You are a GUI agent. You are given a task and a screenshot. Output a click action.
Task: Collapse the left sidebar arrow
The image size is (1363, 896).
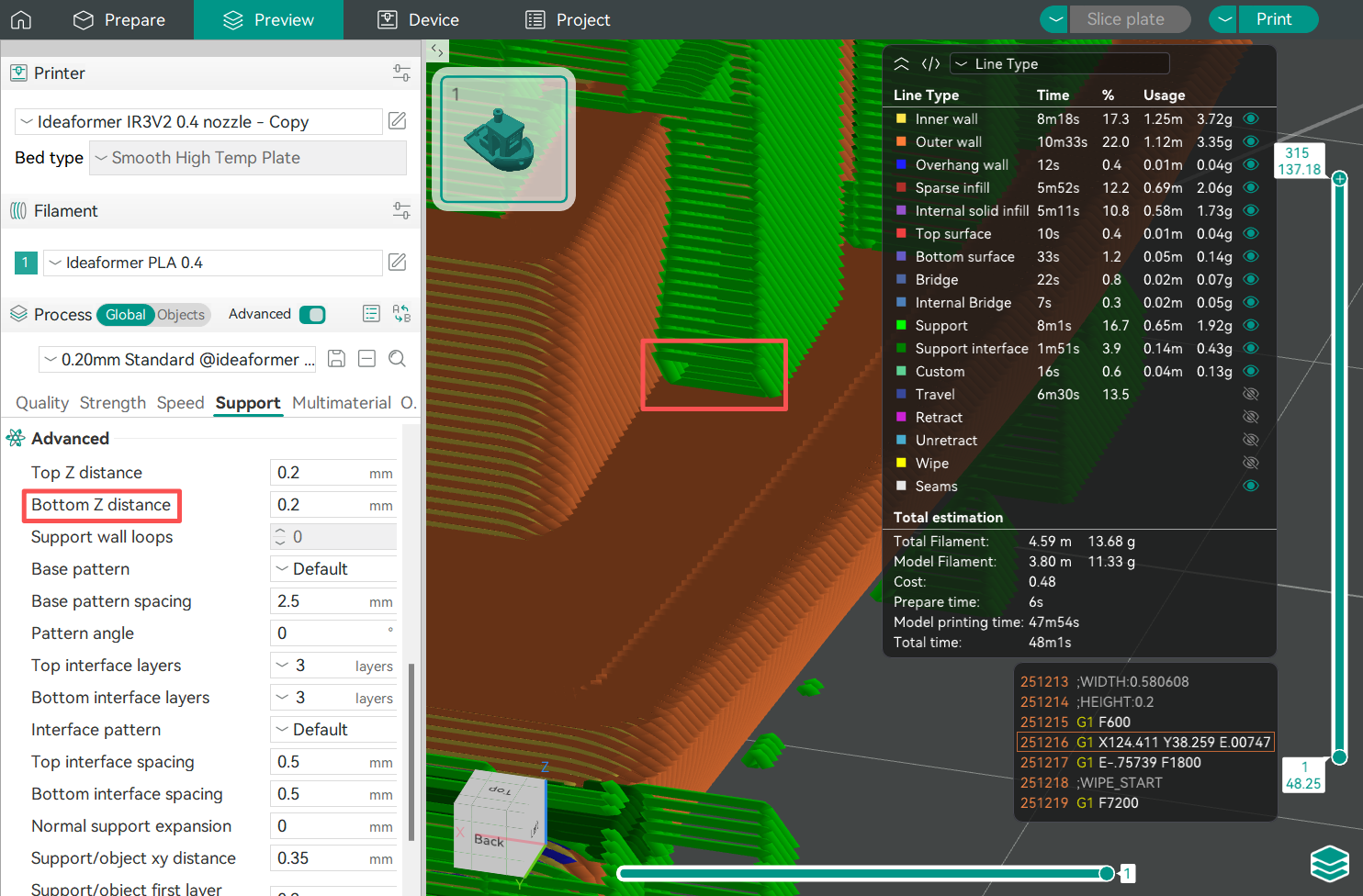(437, 51)
